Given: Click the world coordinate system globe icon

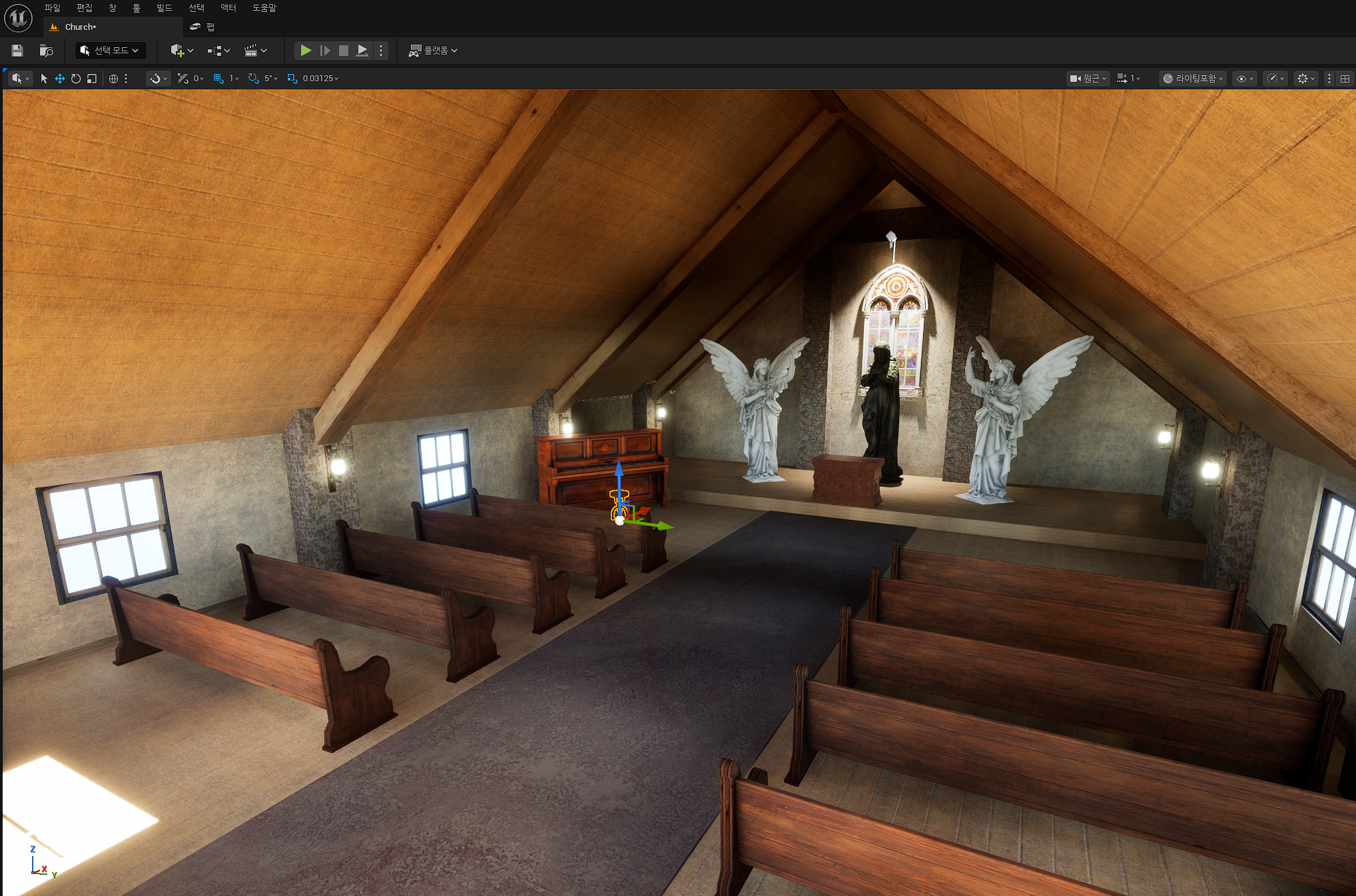Looking at the screenshot, I should pos(113,79).
